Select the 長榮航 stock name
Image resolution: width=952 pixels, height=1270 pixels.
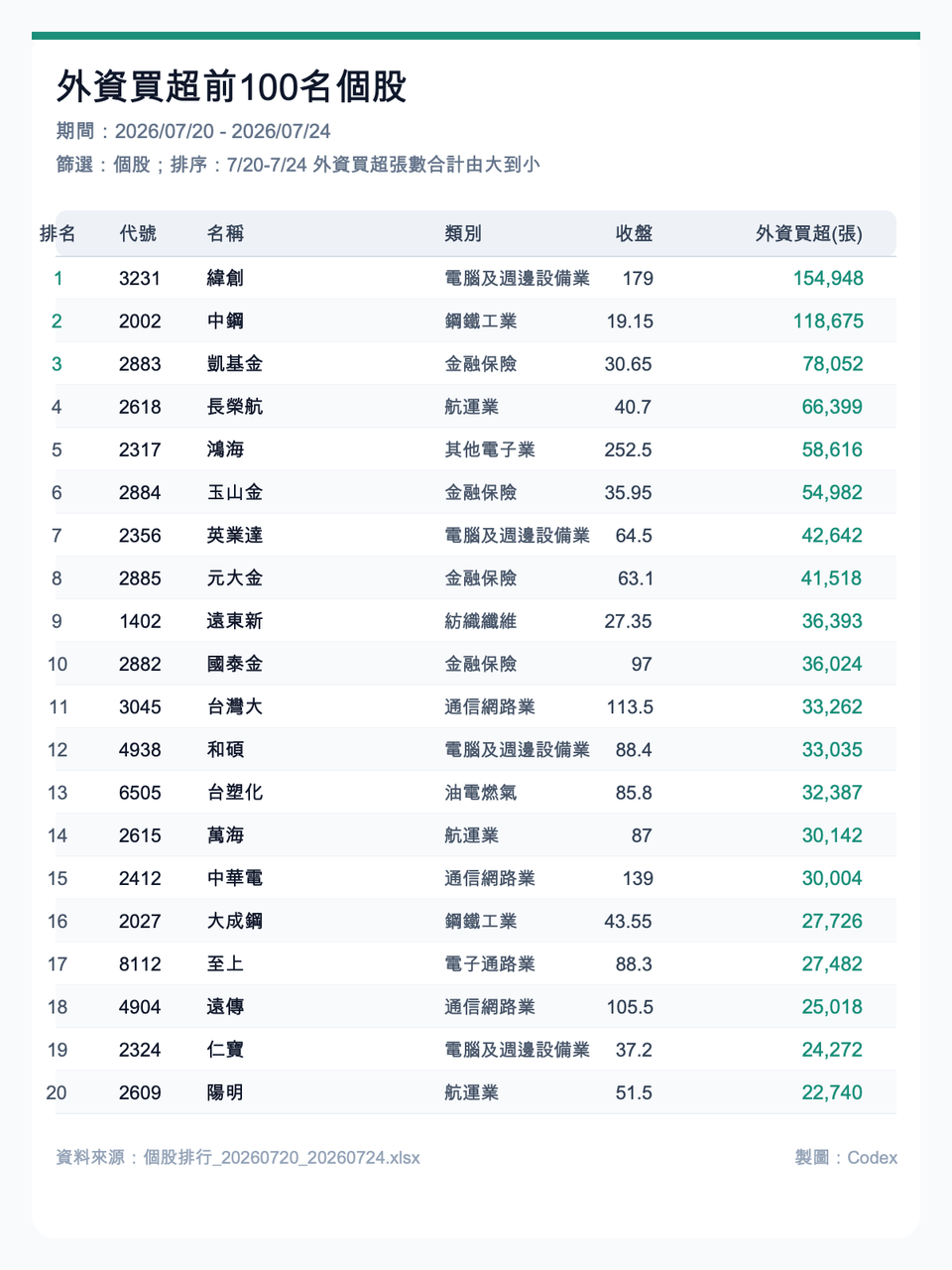point(235,407)
